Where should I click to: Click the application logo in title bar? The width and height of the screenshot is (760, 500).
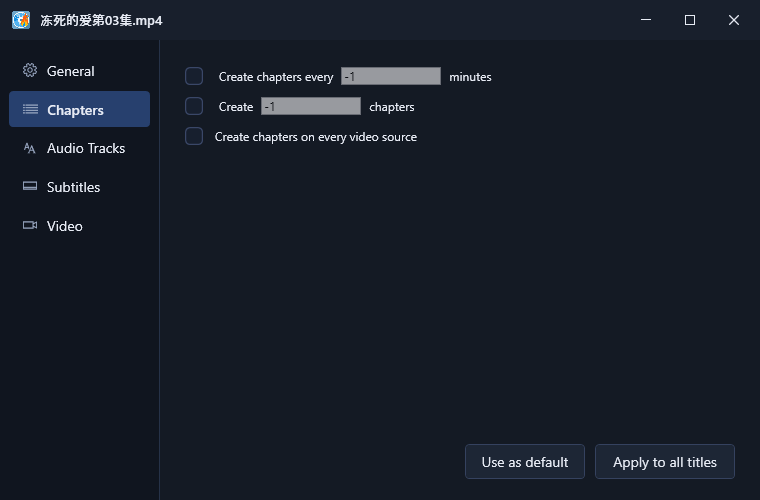[21, 20]
